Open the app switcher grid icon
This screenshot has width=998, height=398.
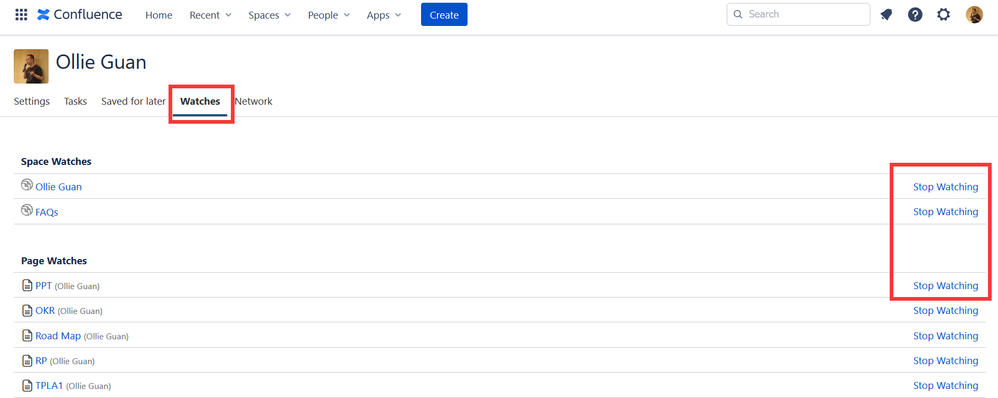(21, 15)
